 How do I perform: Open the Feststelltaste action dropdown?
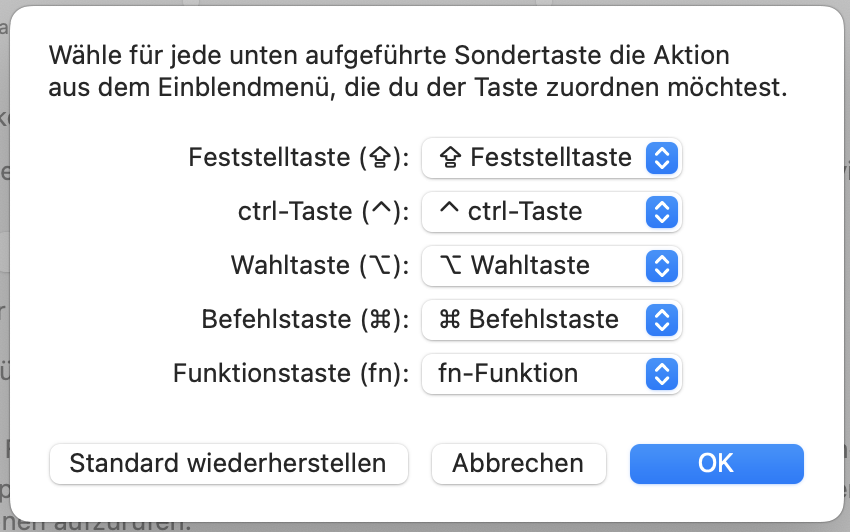click(x=551, y=157)
